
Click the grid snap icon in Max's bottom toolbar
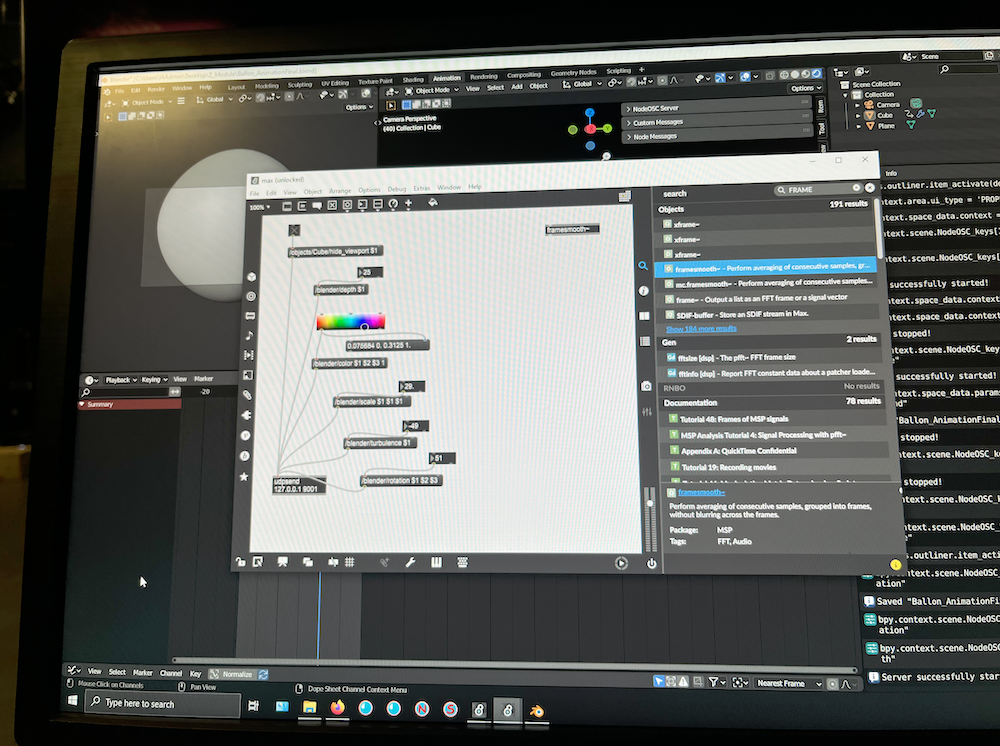point(348,564)
